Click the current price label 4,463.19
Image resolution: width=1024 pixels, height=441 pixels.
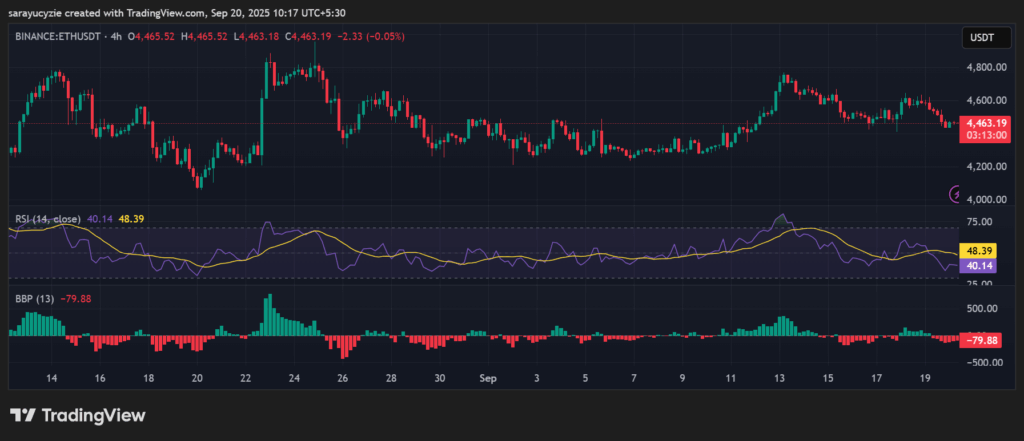tap(984, 122)
